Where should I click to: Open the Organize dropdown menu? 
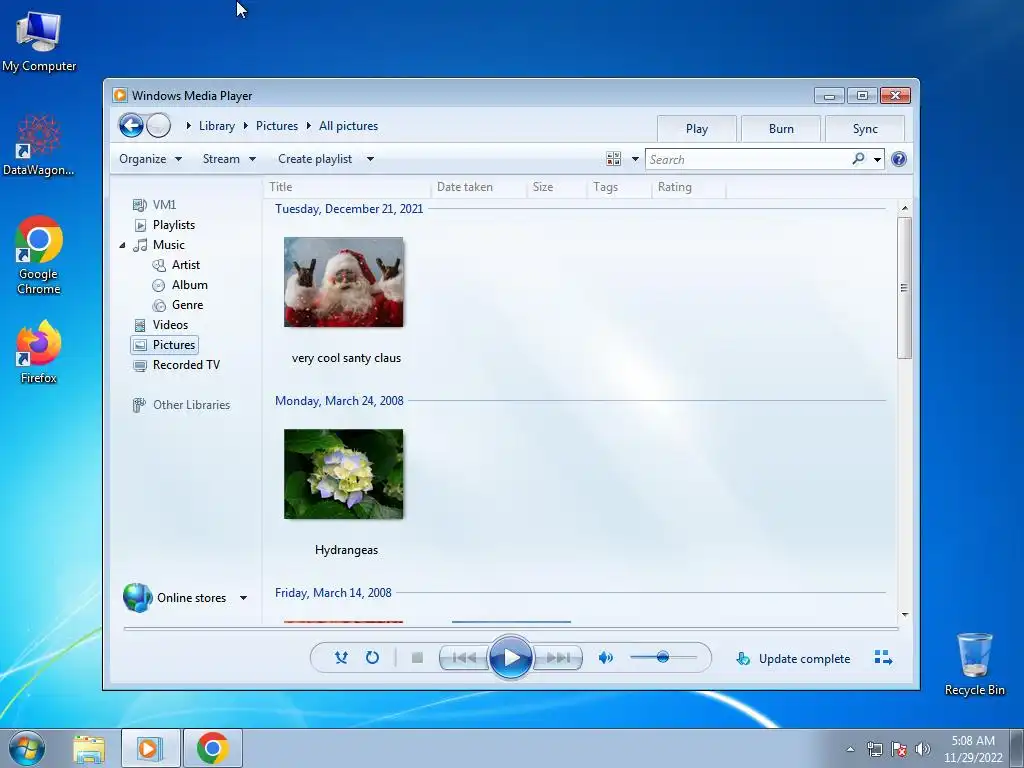tap(150, 159)
